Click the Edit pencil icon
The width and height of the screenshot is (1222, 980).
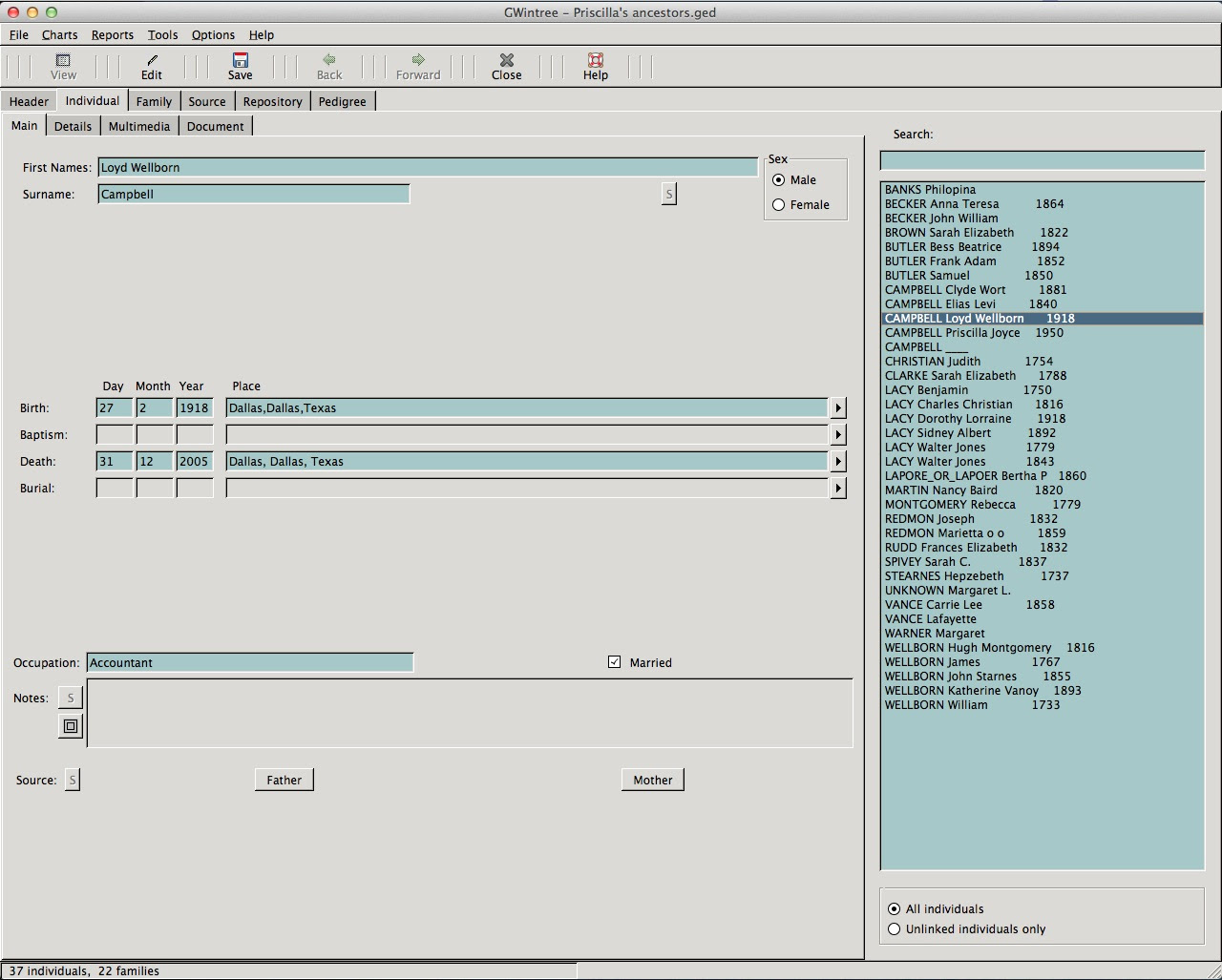[152, 60]
